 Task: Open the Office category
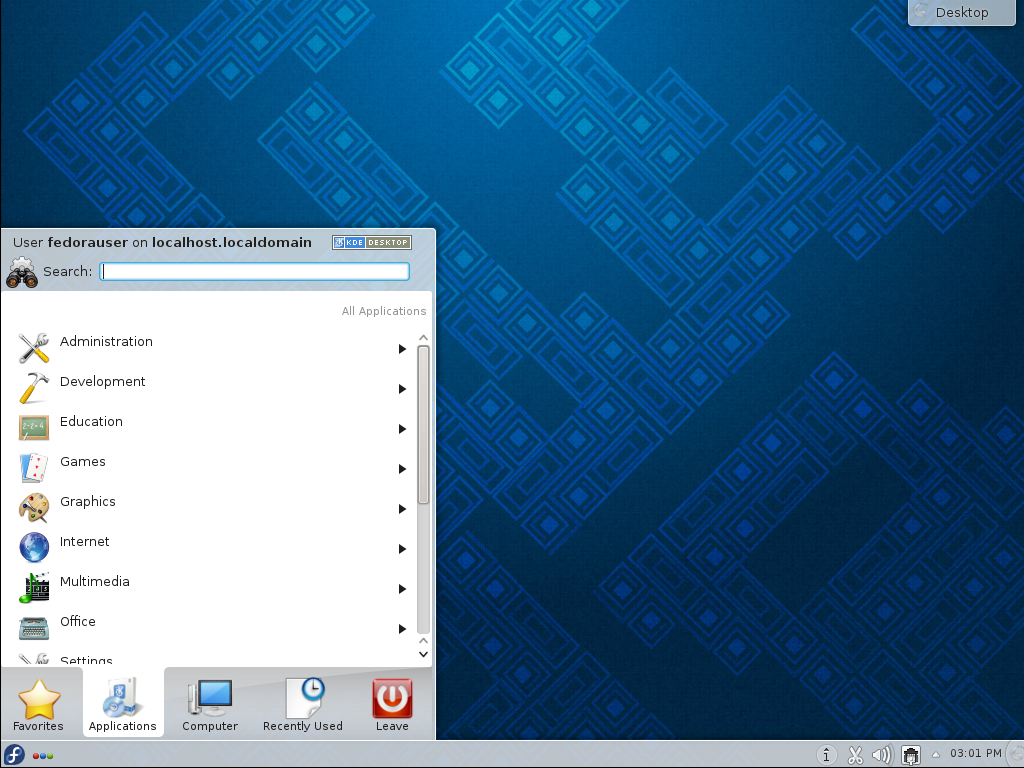(x=214, y=628)
